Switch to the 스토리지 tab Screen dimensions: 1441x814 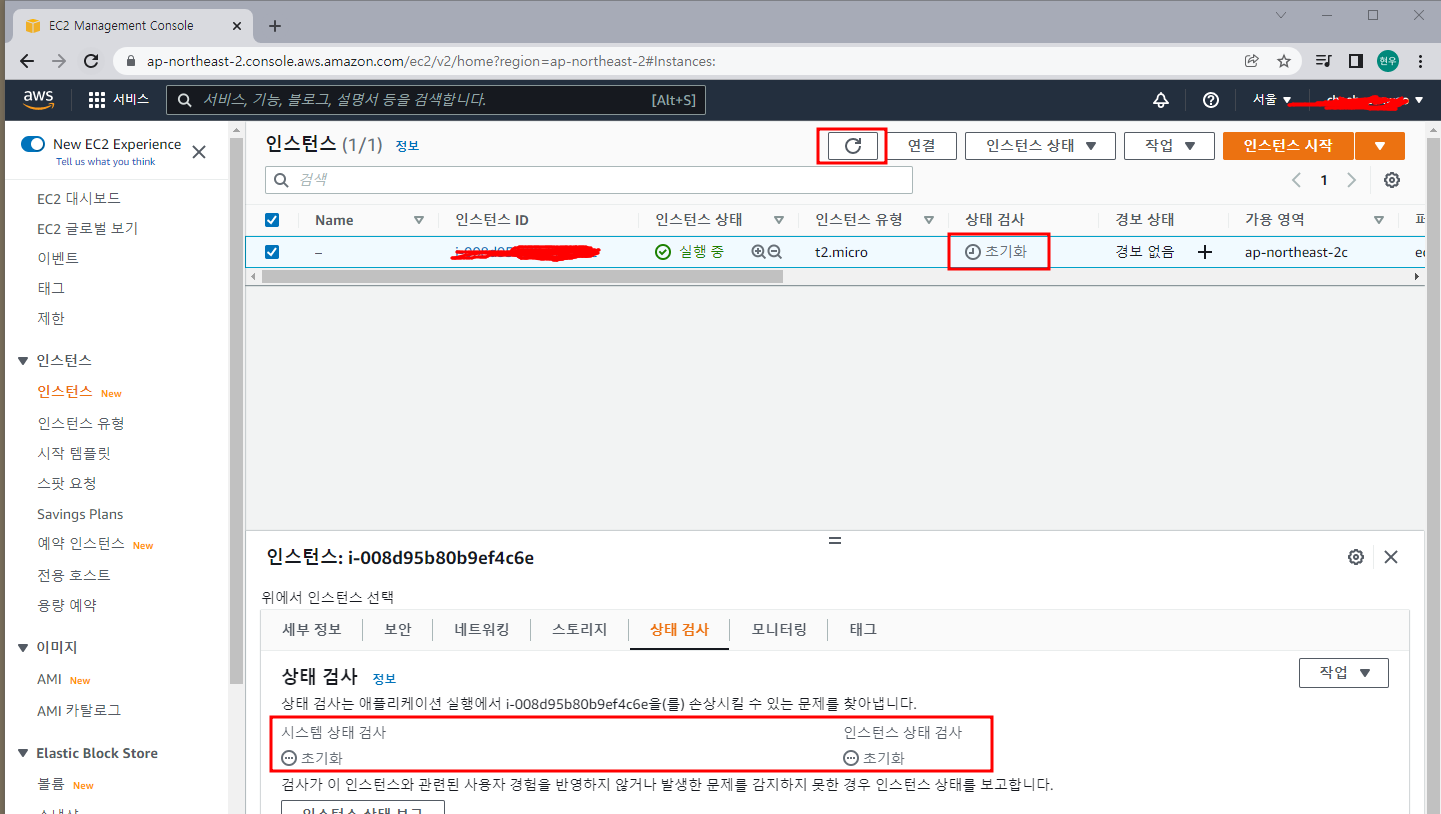click(578, 629)
